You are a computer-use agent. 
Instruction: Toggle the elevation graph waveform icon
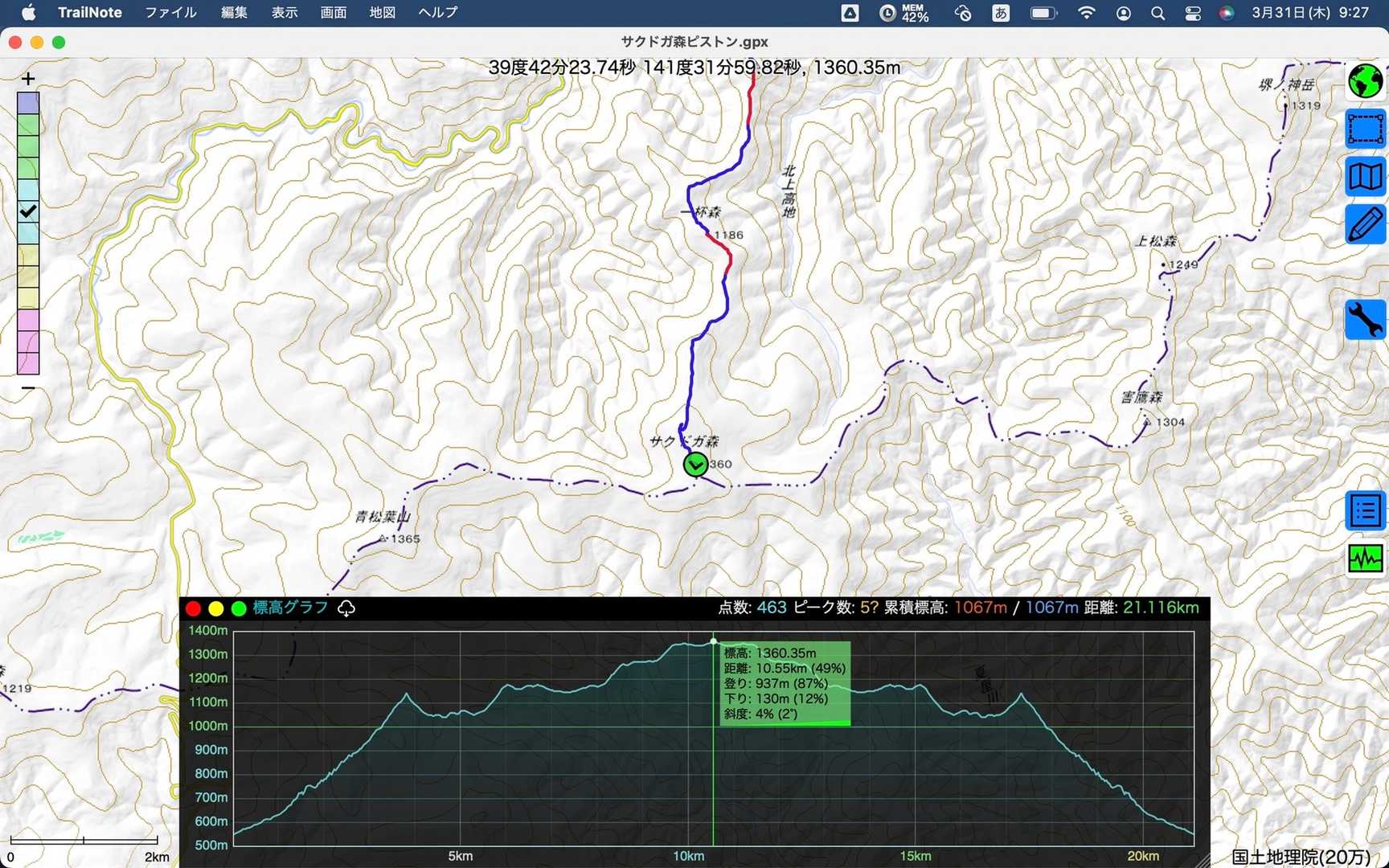tap(1365, 558)
